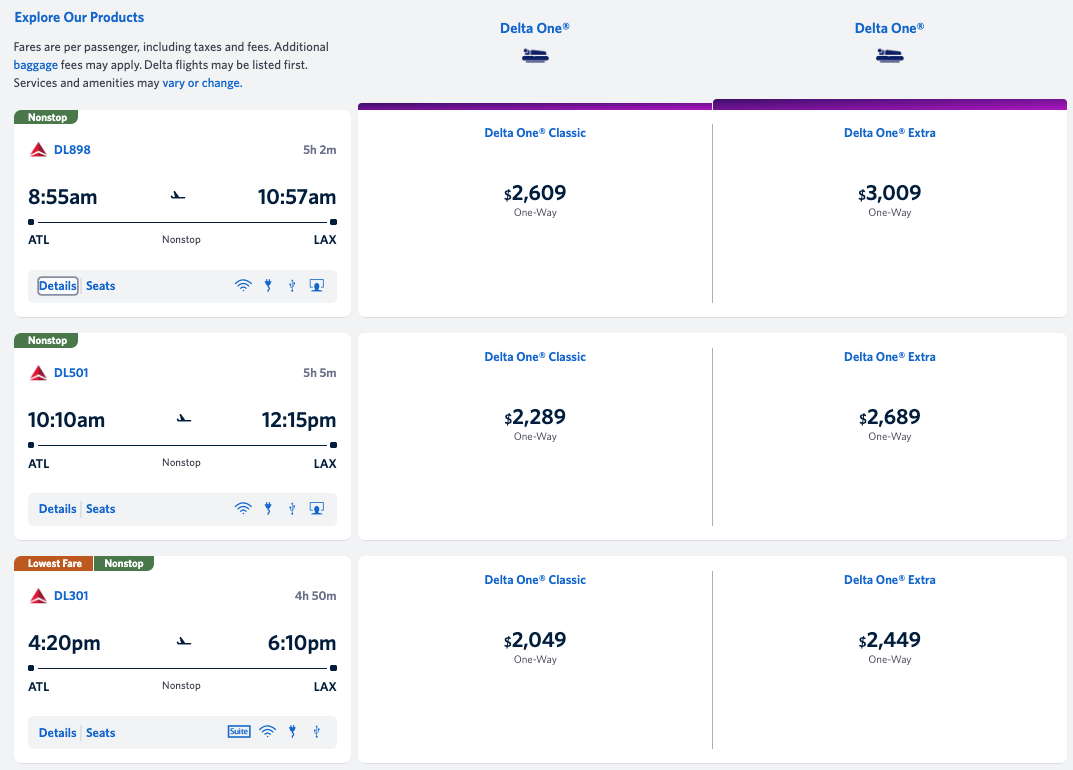Open Seats for the 8:55am flight

click(100, 286)
